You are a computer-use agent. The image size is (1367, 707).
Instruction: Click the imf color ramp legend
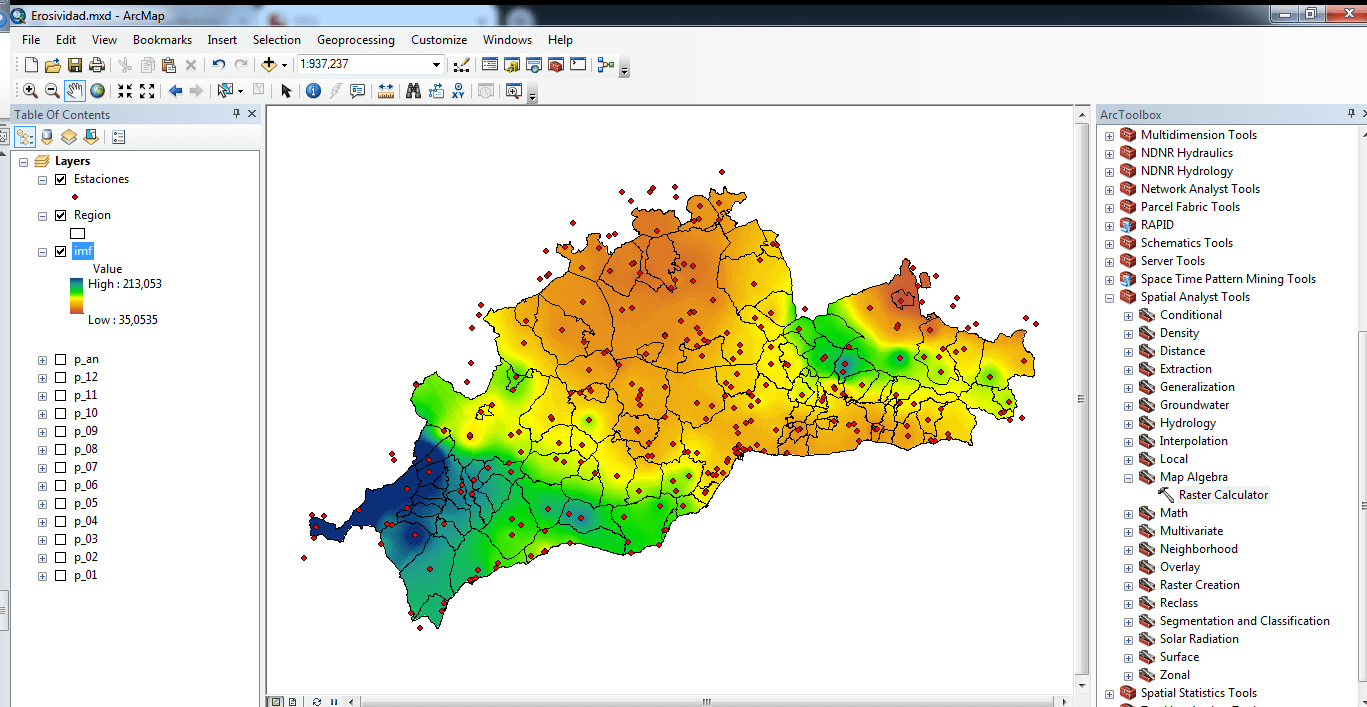pos(77,295)
